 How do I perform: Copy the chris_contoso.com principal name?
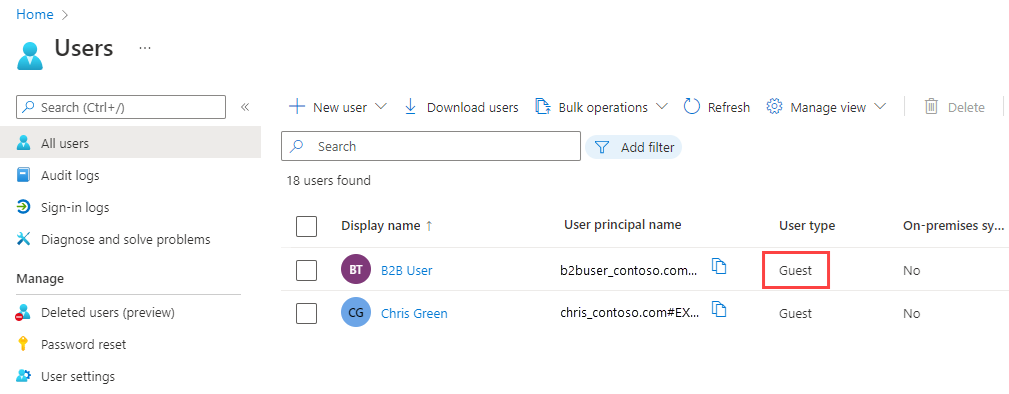point(719,309)
